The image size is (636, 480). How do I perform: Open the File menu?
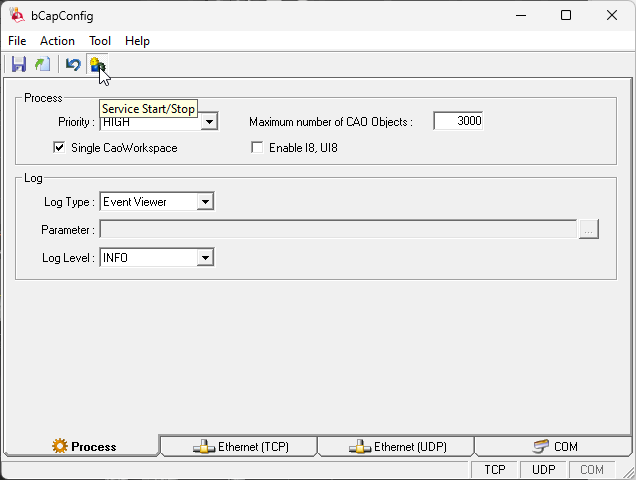coord(17,41)
